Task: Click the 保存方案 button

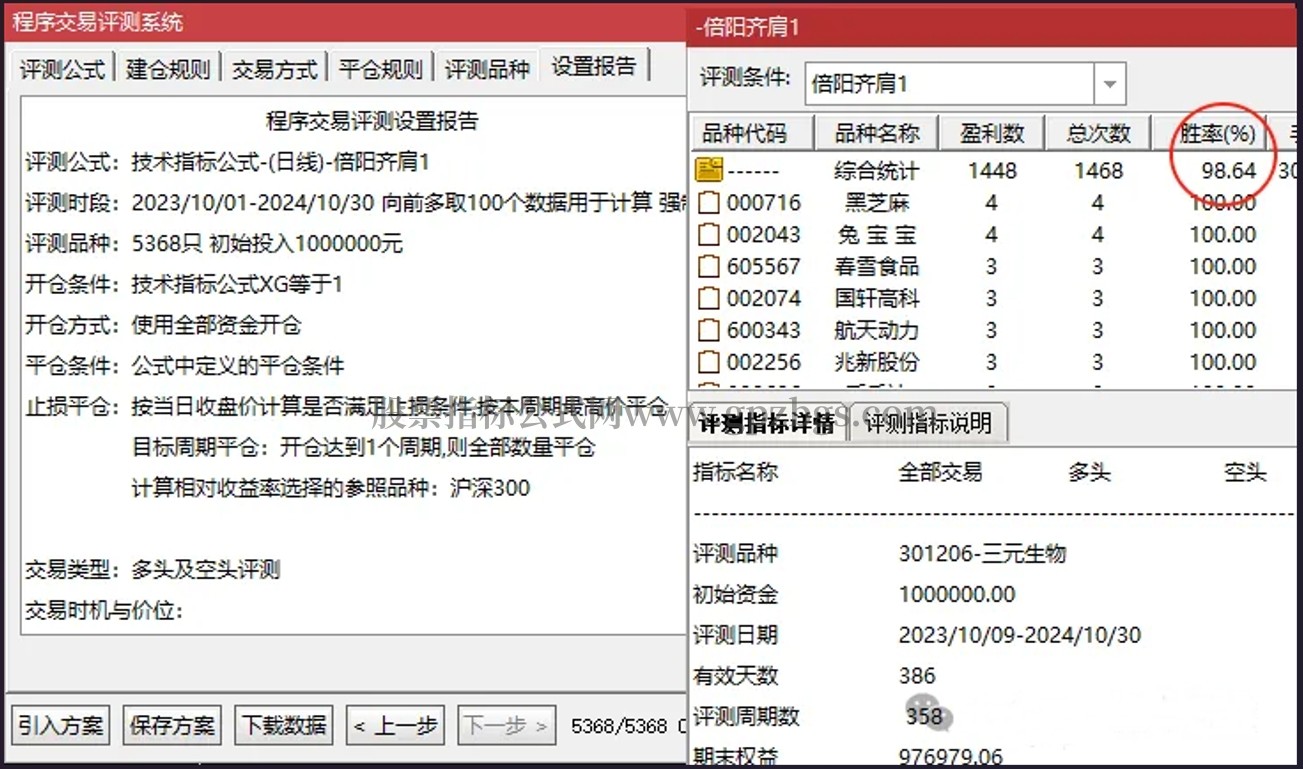Action: (x=172, y=725)
